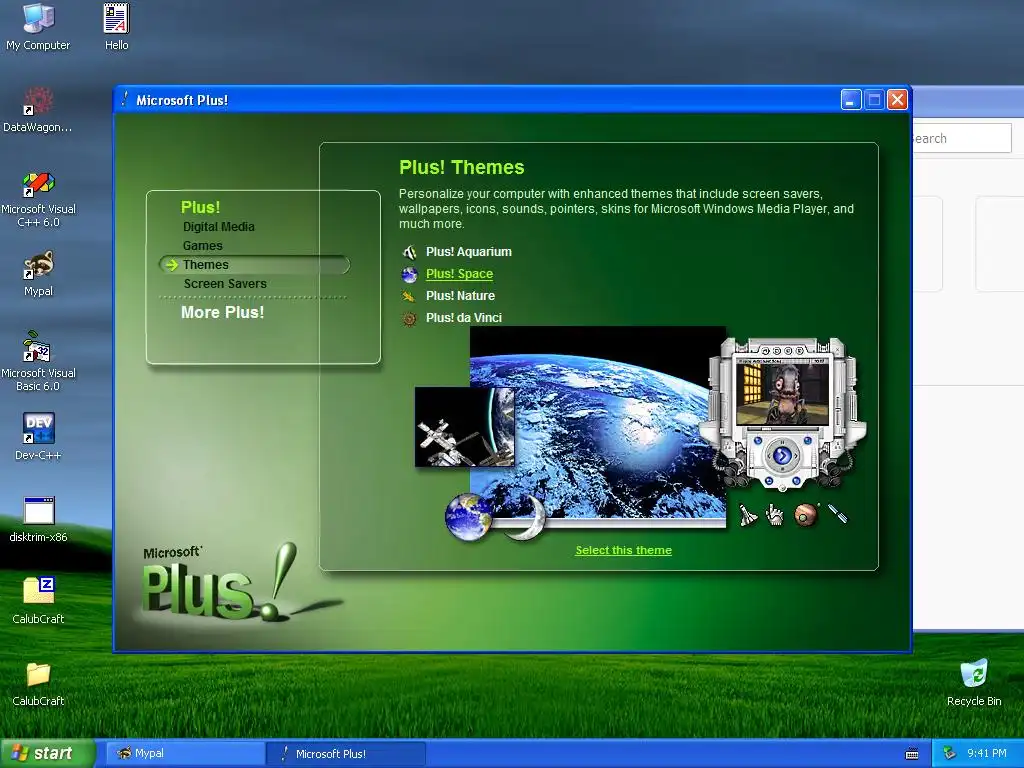Click the Earth wallpaper preview image
The image size is (1024, 768).
click(x=598, y=426)
